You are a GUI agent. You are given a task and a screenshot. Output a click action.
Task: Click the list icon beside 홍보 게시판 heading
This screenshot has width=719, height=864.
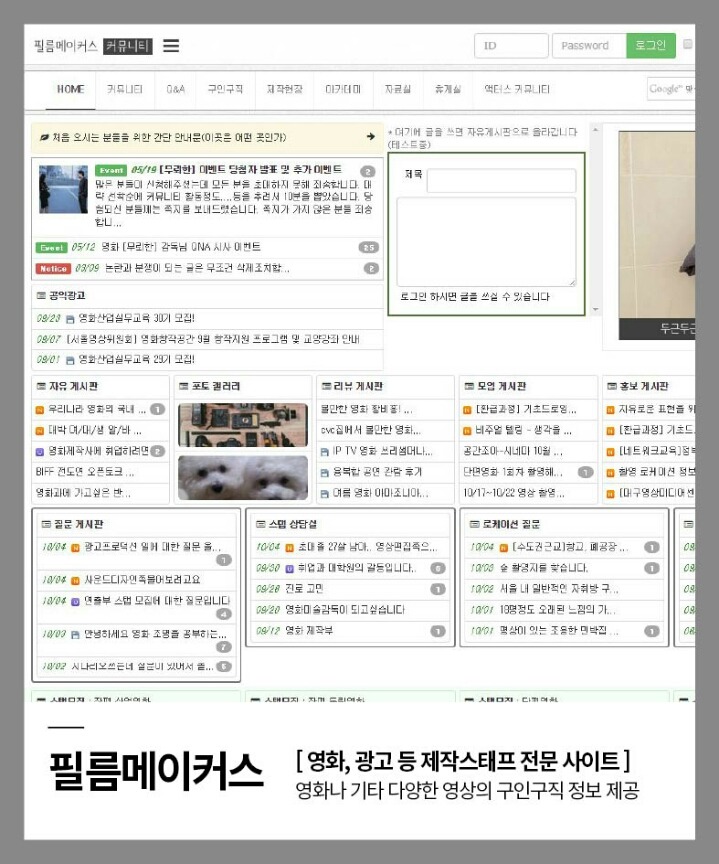coord(612,386)
